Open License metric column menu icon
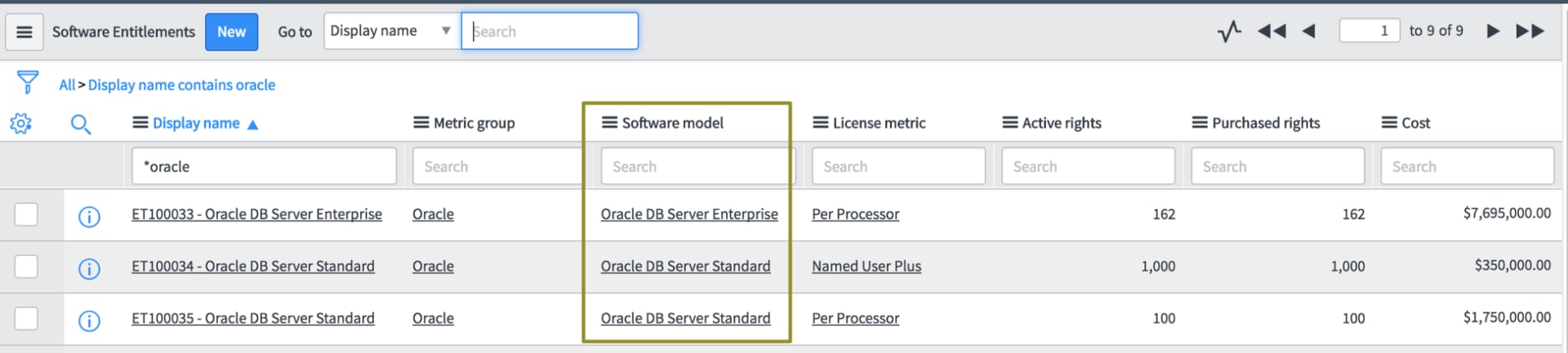This screenshot has height=353, width=1568. pos(821,123)
